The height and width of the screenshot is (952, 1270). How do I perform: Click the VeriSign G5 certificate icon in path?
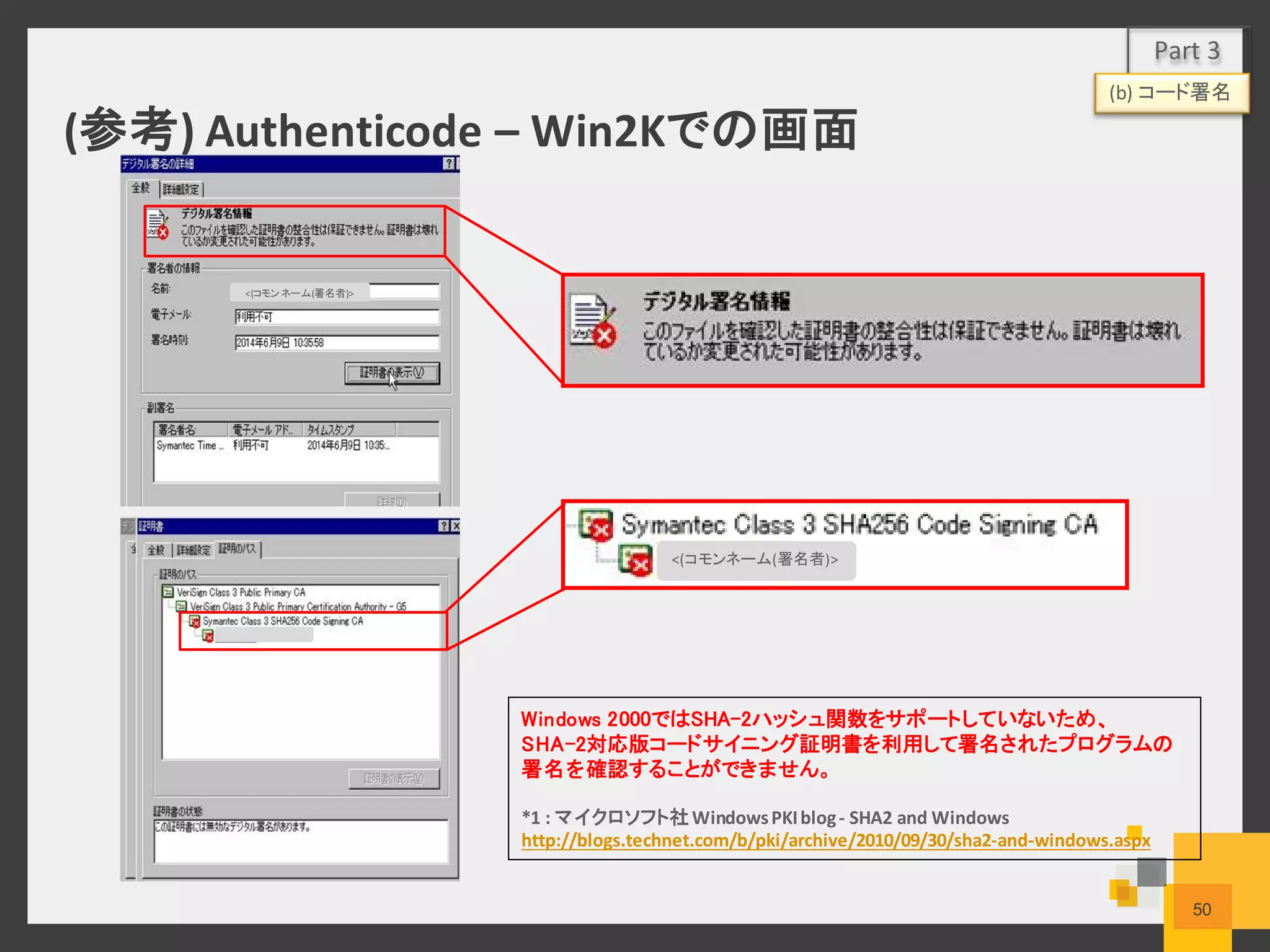pyautogui.click(x=181, y=606)
